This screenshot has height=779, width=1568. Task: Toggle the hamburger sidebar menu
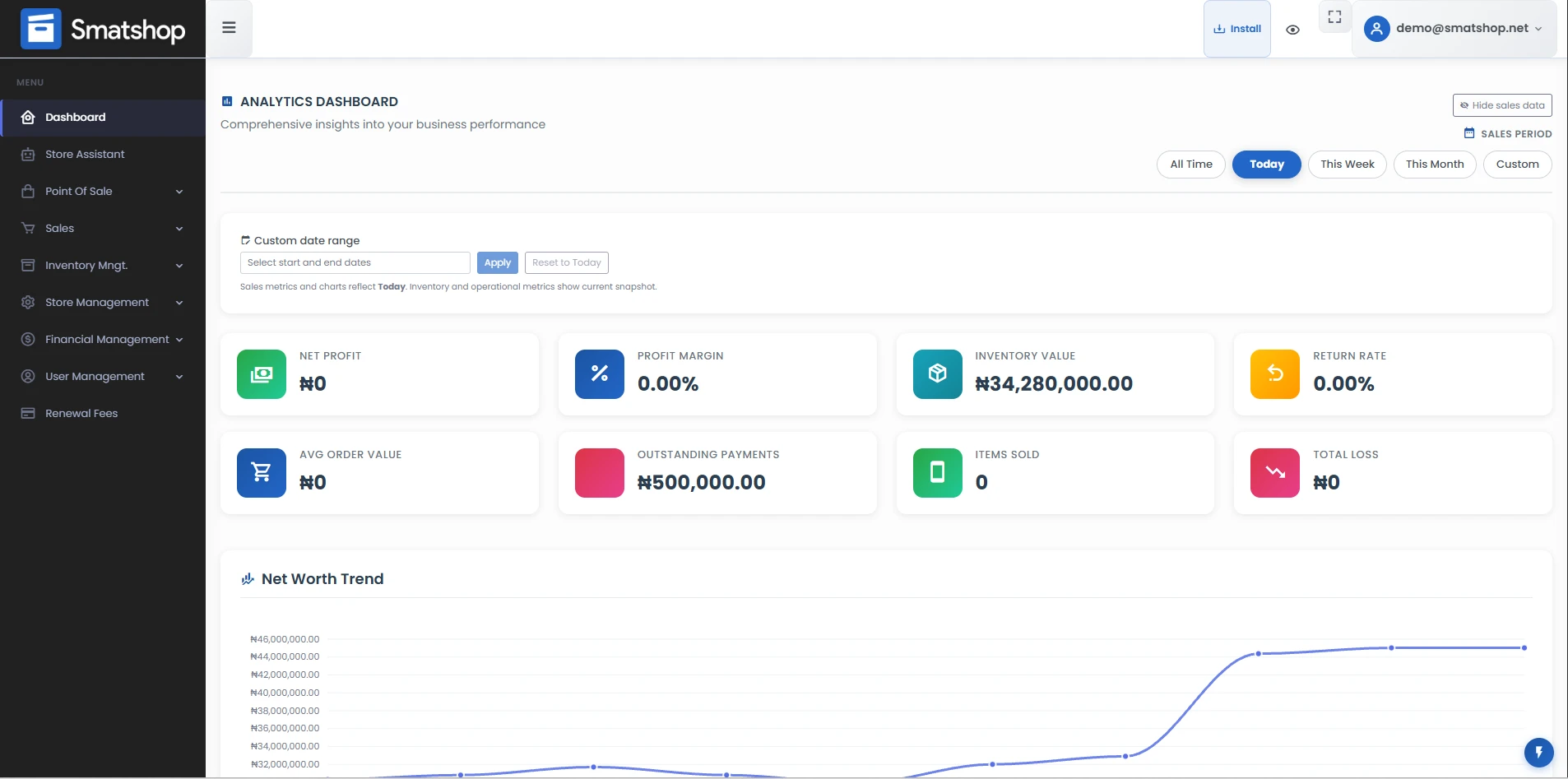tap(229, 28)
